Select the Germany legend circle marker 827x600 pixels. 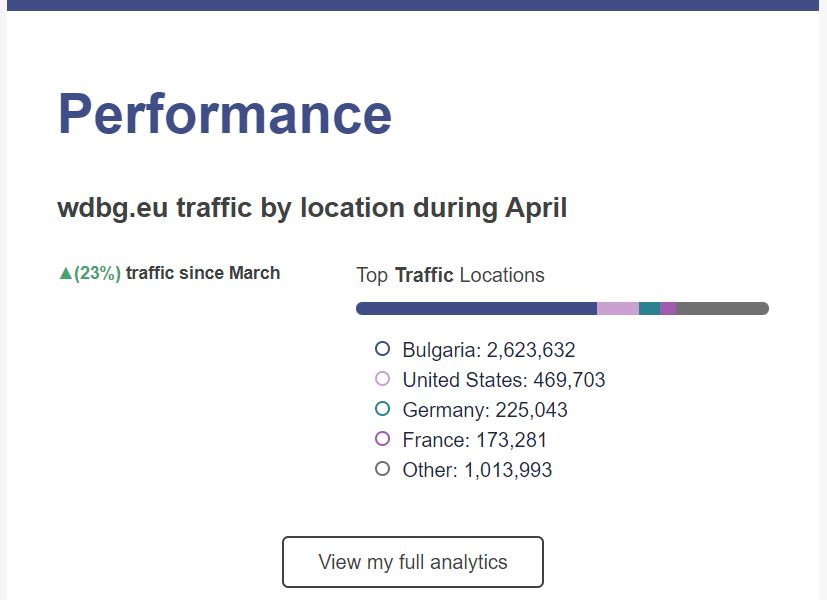(x=382, y=409)
